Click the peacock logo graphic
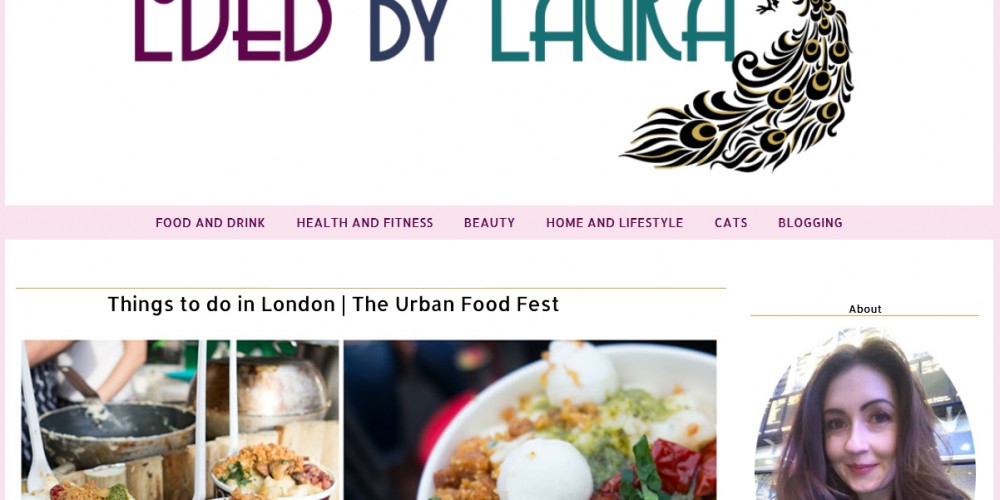The height and width of the screenshot is (500, 1000). (x=739, y=84)
